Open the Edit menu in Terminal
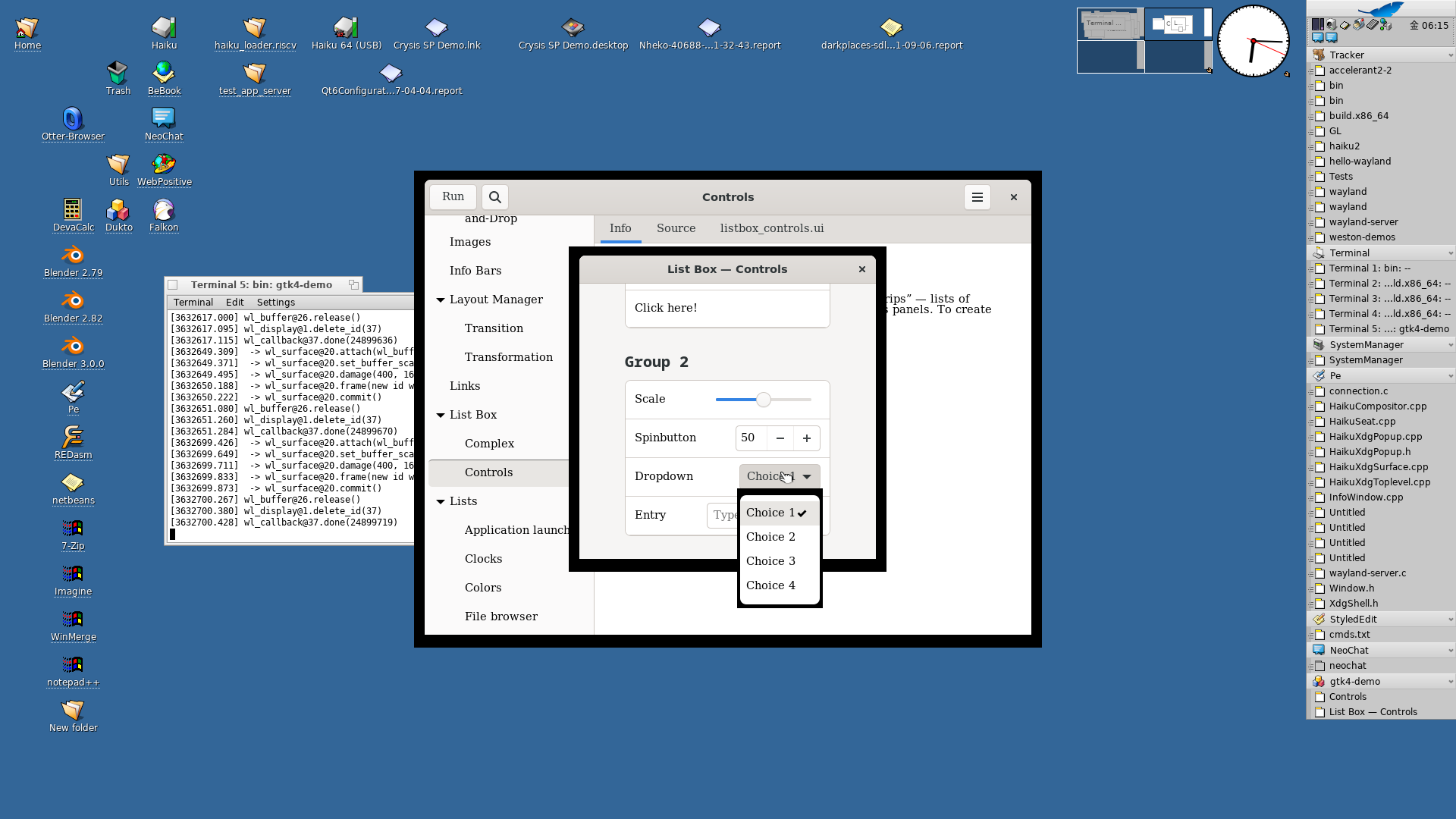Screen dimensions: 1456x819 pos(234,302)
